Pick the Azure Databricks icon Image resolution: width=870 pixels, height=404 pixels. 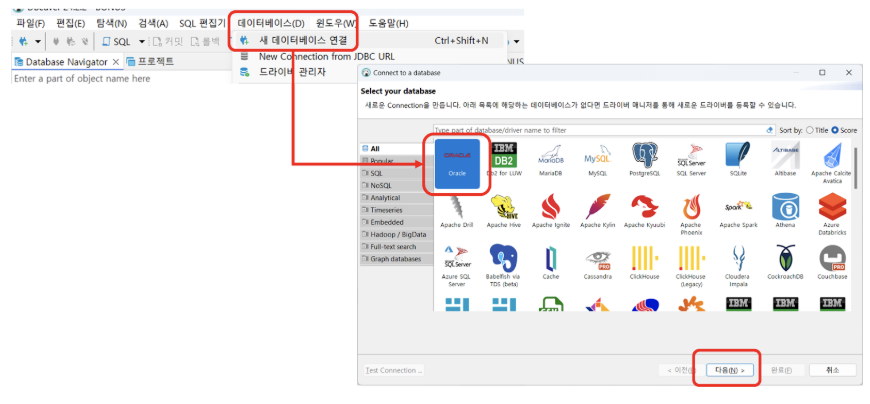click(832, 211)
